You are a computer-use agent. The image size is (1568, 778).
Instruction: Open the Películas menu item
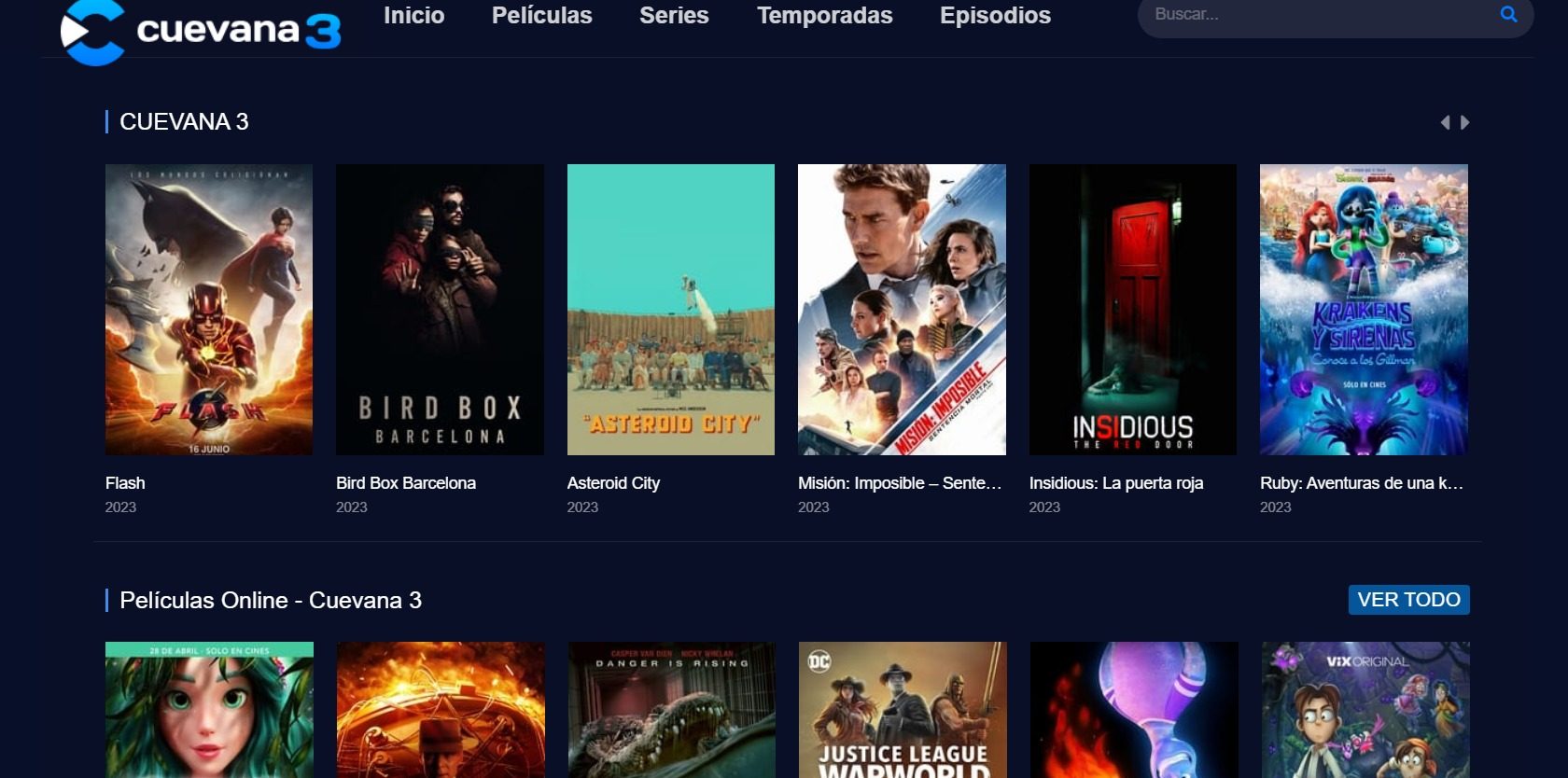[541, 15]
